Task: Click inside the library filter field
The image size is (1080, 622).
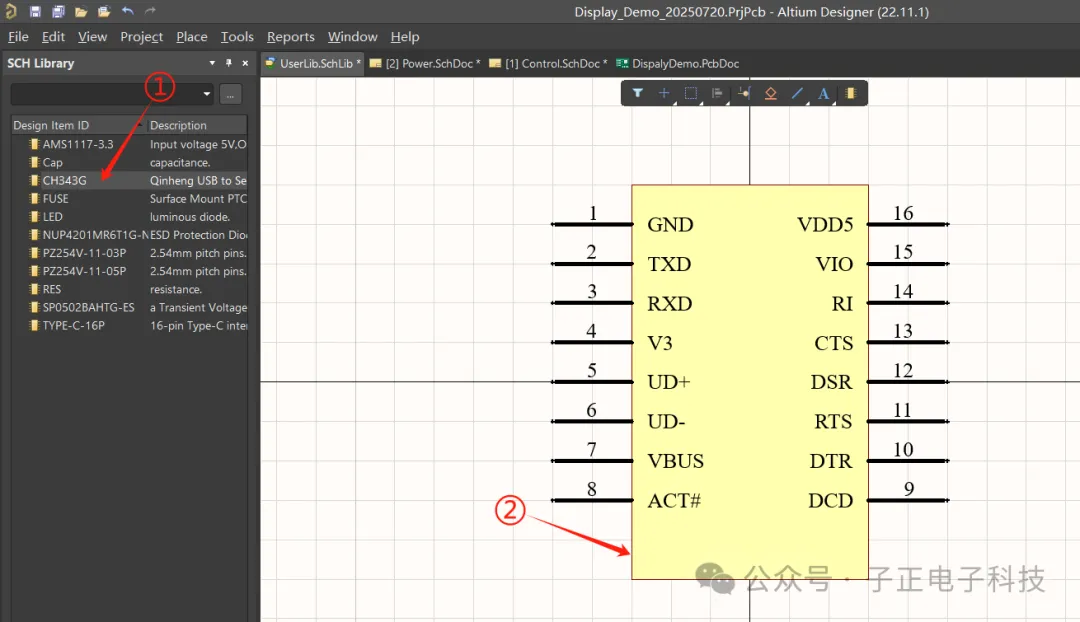Action: click(105, 94)
